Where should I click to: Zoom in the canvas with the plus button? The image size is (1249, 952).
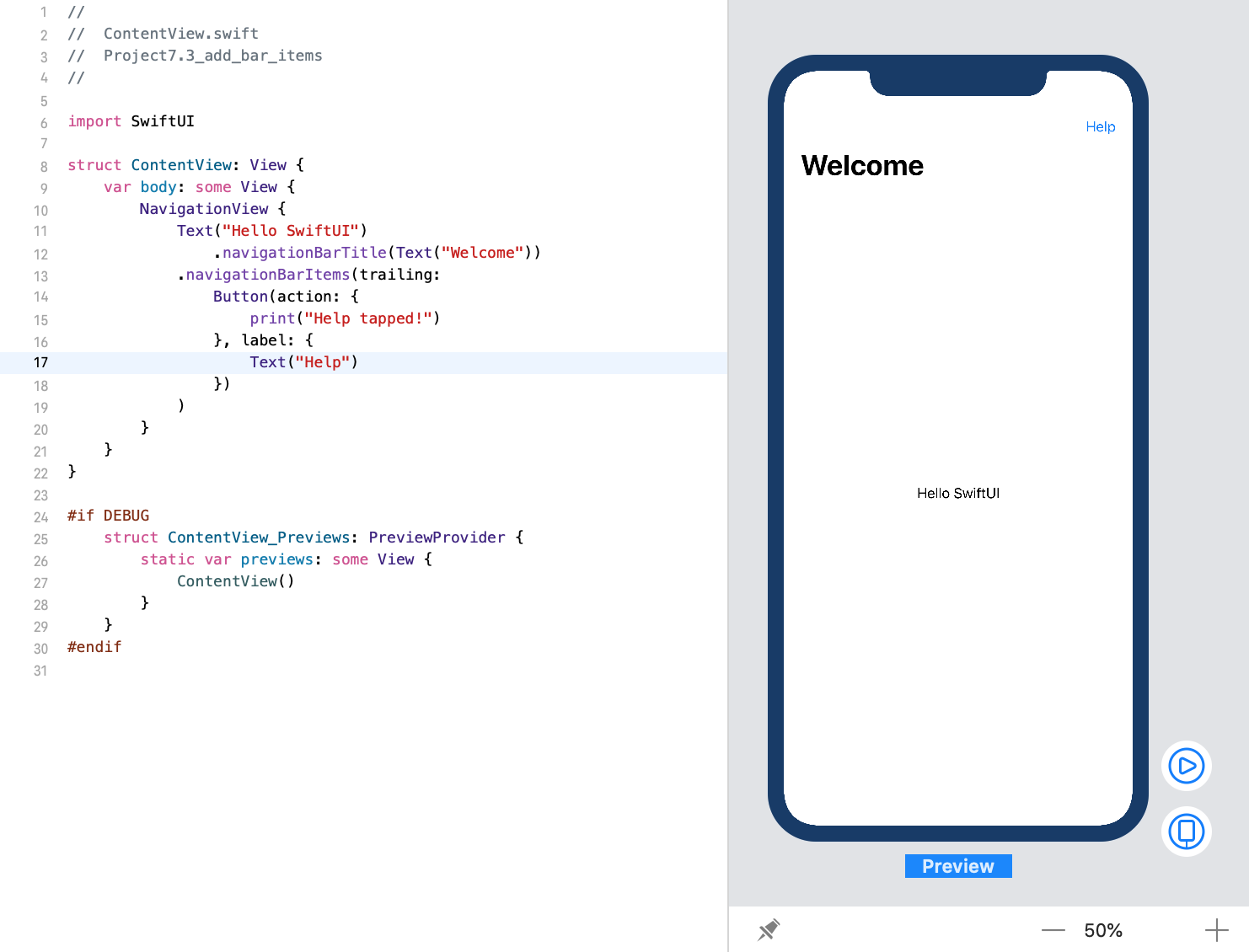[1216, 930]
